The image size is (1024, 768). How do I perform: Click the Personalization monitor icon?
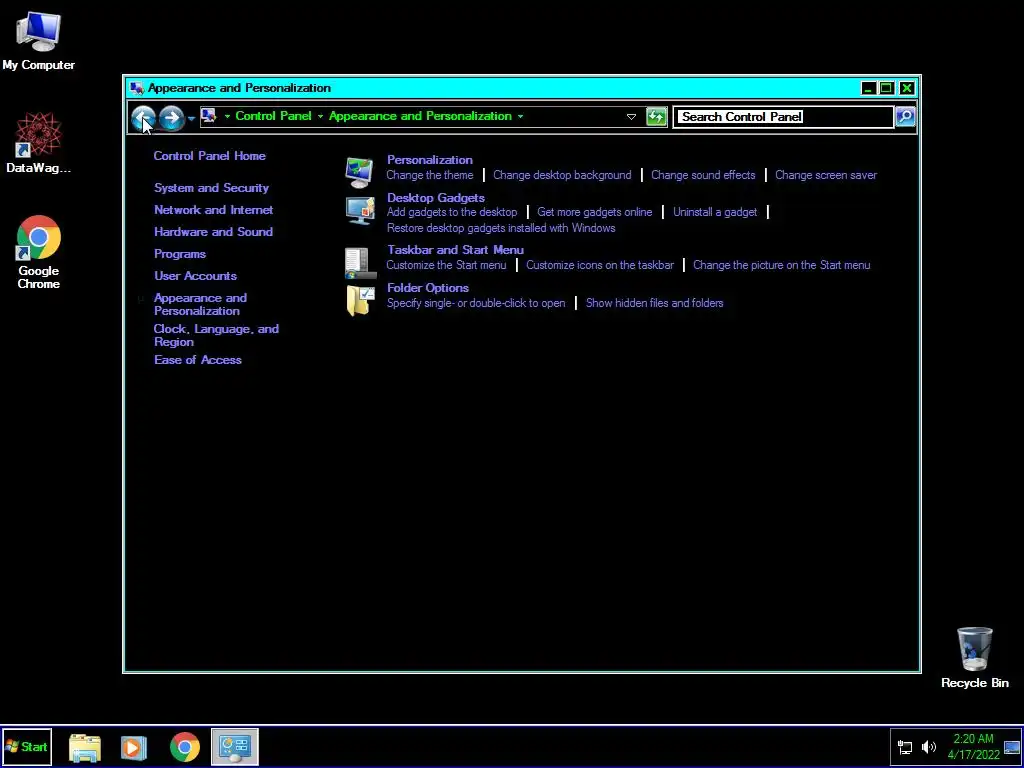(360, 173)
